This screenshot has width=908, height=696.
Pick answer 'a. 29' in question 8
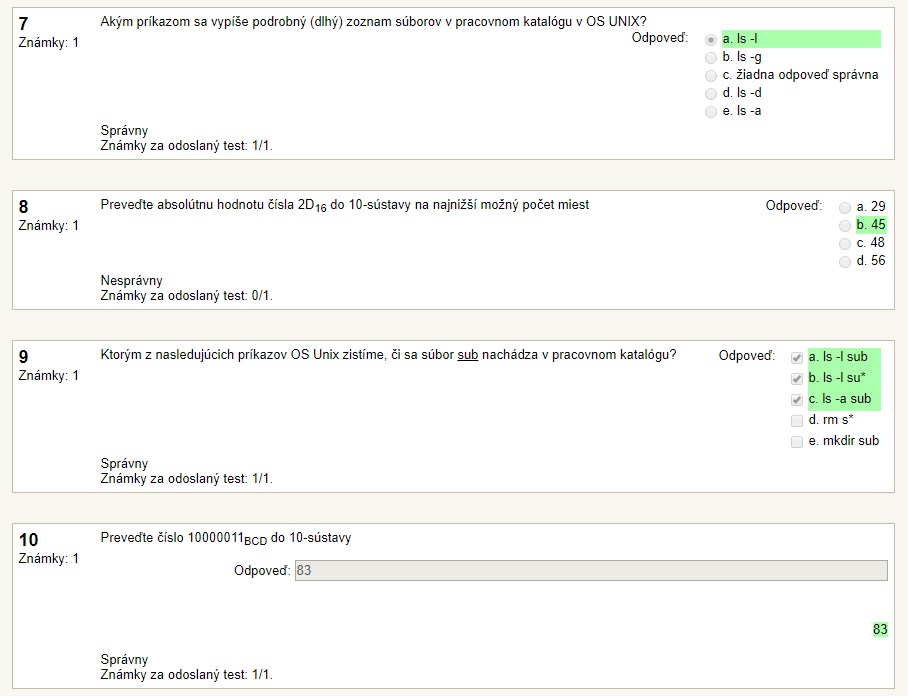click(x=845, y=207)
